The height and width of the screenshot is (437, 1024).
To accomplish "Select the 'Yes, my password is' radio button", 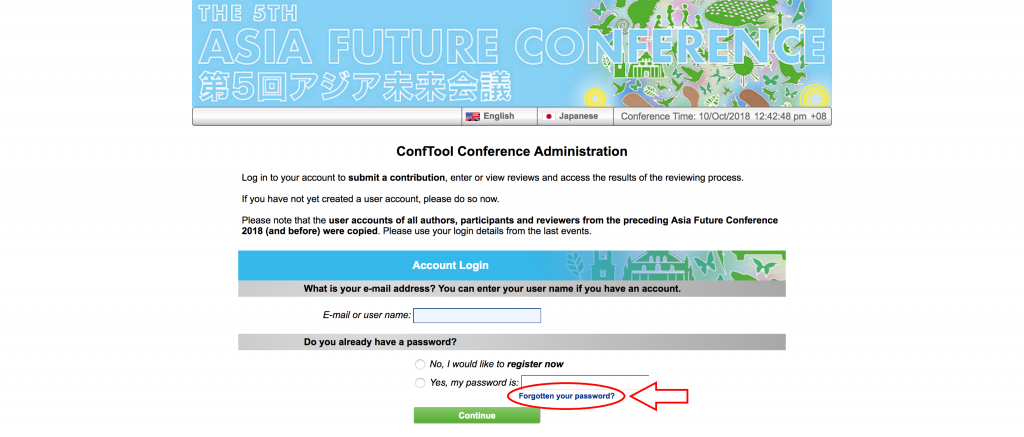I will click(x=420, y=383).
